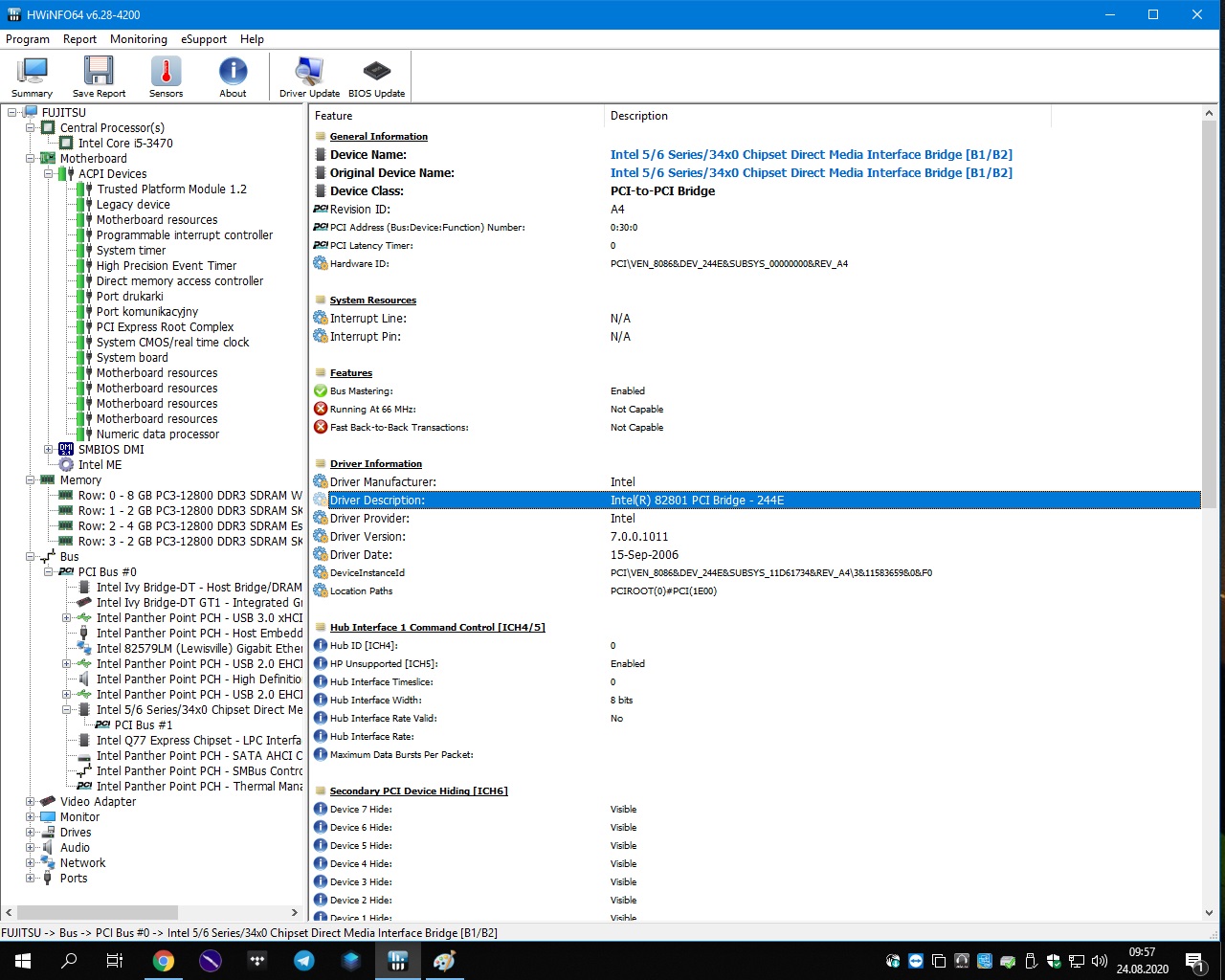Select the Monitor tree item
This screenshot has width=1225, height=980.
click(x=79, y=817)
